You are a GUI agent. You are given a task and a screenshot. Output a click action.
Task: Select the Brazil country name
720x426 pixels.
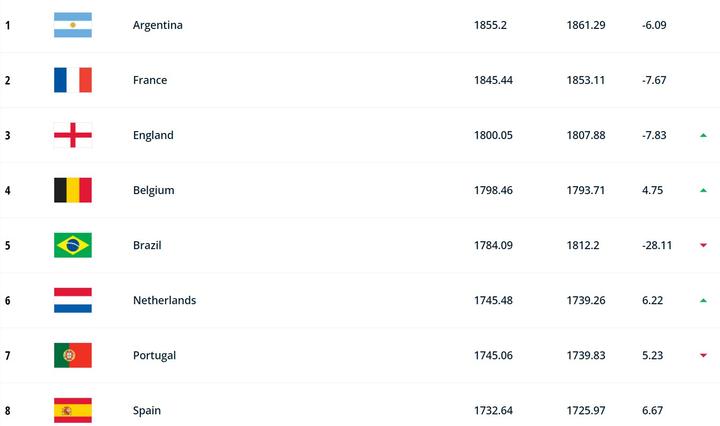(147, 245)
